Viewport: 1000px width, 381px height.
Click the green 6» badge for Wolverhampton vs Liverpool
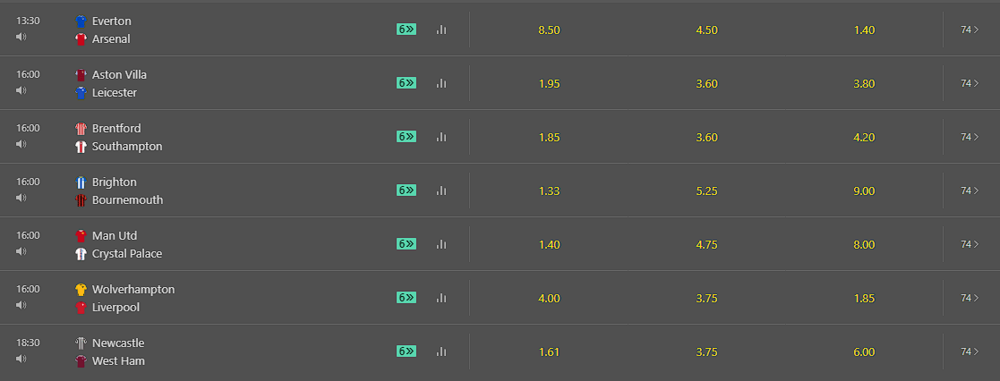[x=406, y=297]
